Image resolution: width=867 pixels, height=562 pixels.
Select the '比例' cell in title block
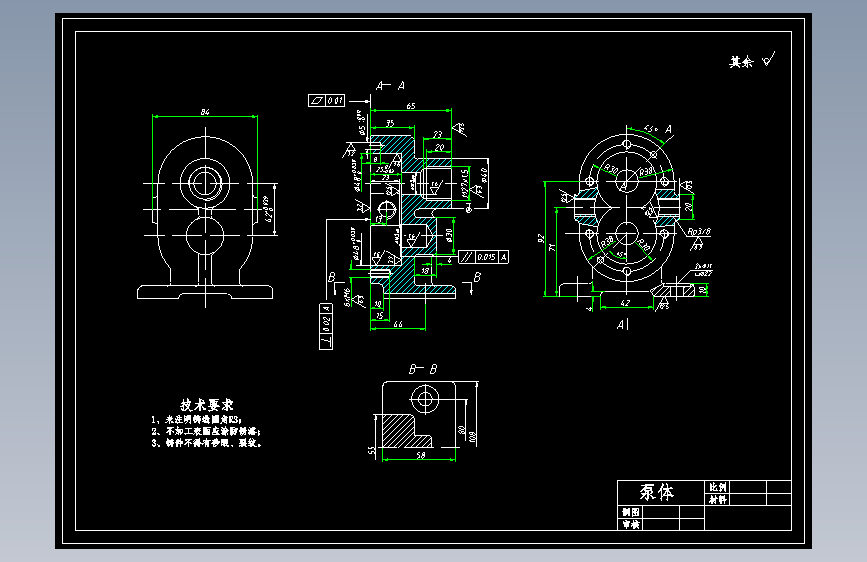tap(718, 487)
